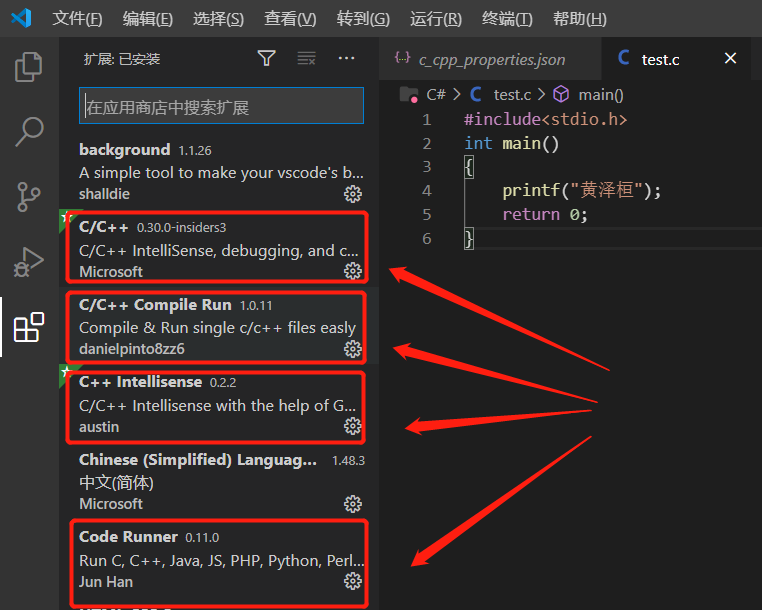Open the Run and Debug view
The height and width of the screenshot is (610, 762).
tap(29, 262)
